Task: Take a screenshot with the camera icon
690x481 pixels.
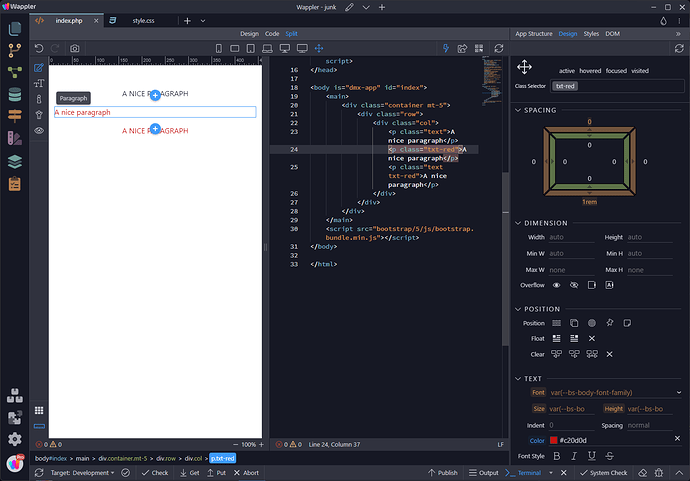Action: [75, 48]
